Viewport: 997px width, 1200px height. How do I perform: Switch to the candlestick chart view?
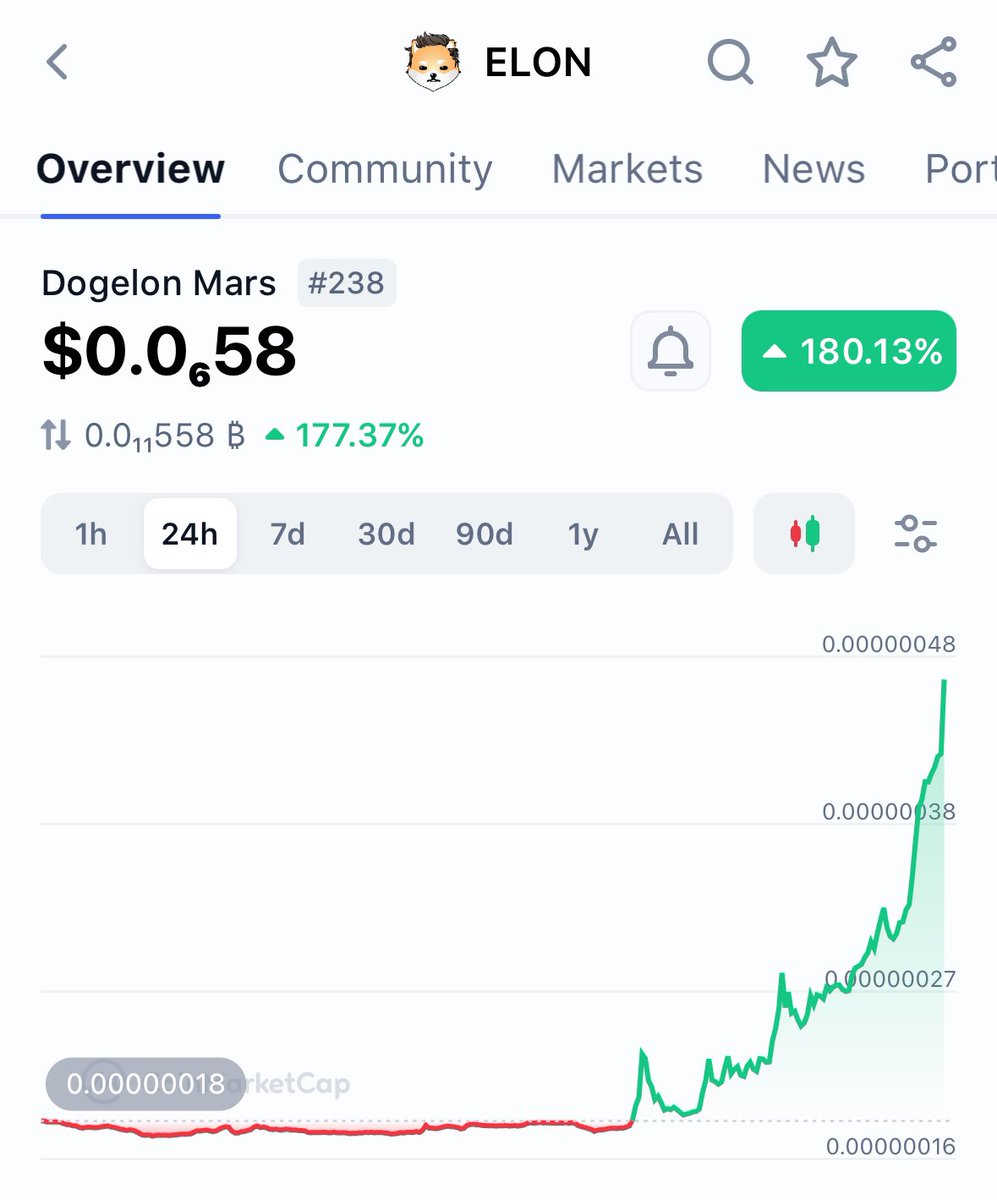[x=804, y=533]
